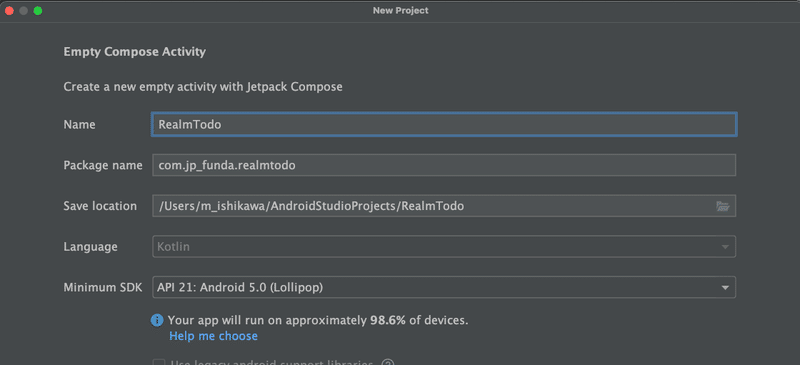This screenshot has width=800, height=365.
Task: Click into the Package name field
Action: coord(444,165)
